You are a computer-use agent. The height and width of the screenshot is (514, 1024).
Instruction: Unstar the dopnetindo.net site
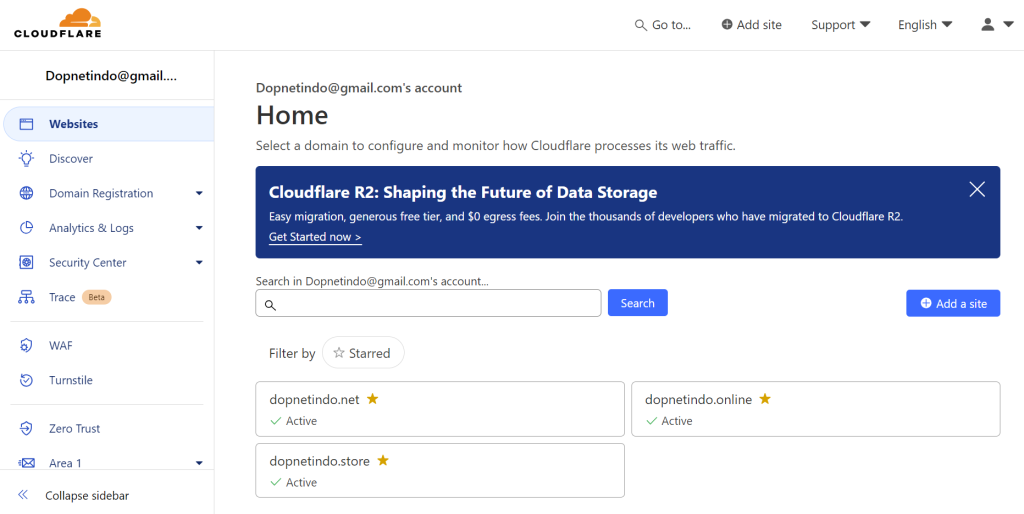click(372, 398)
